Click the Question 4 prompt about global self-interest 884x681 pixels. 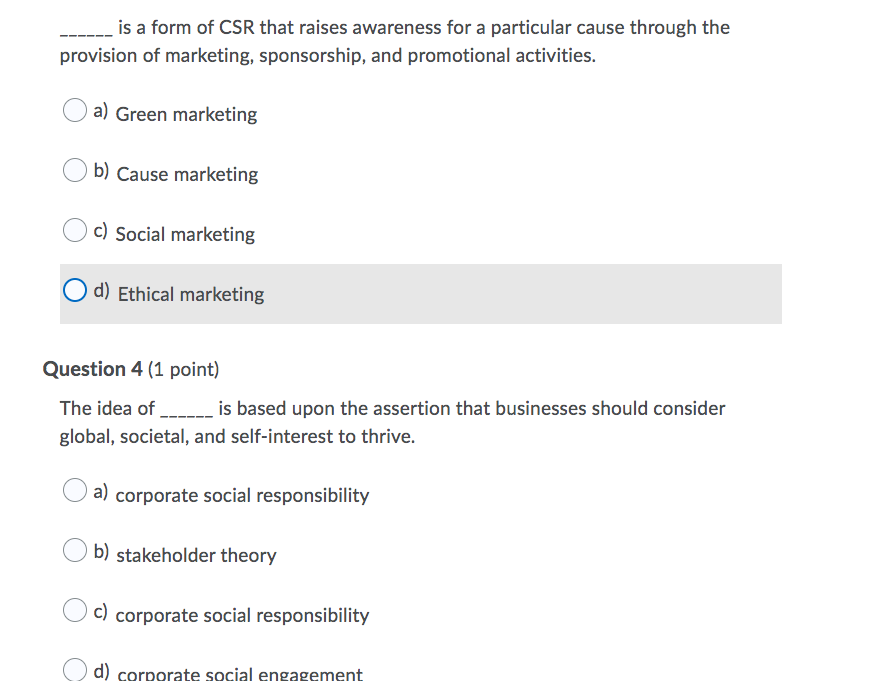[392, 421]
